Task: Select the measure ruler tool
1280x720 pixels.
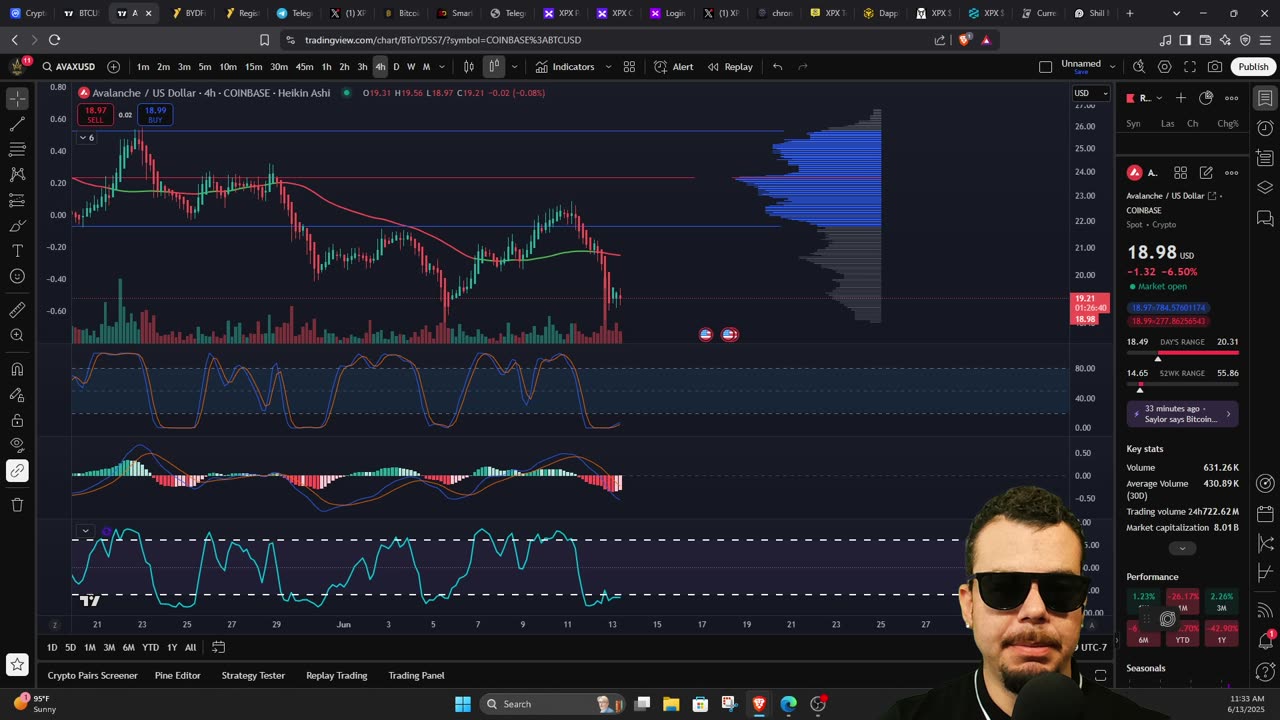Action: tap(17, 310)
